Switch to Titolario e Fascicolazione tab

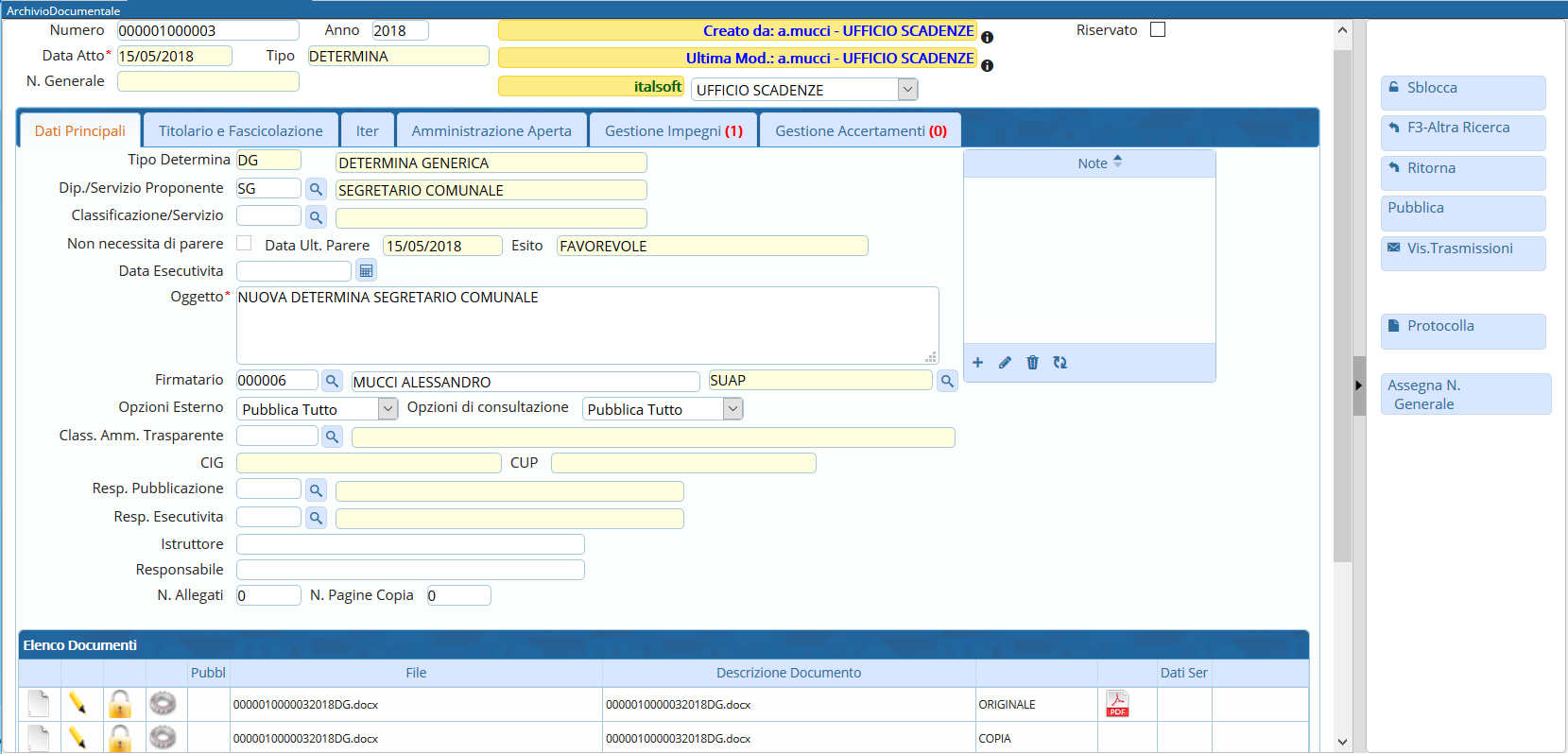click(x=240, y=130)
